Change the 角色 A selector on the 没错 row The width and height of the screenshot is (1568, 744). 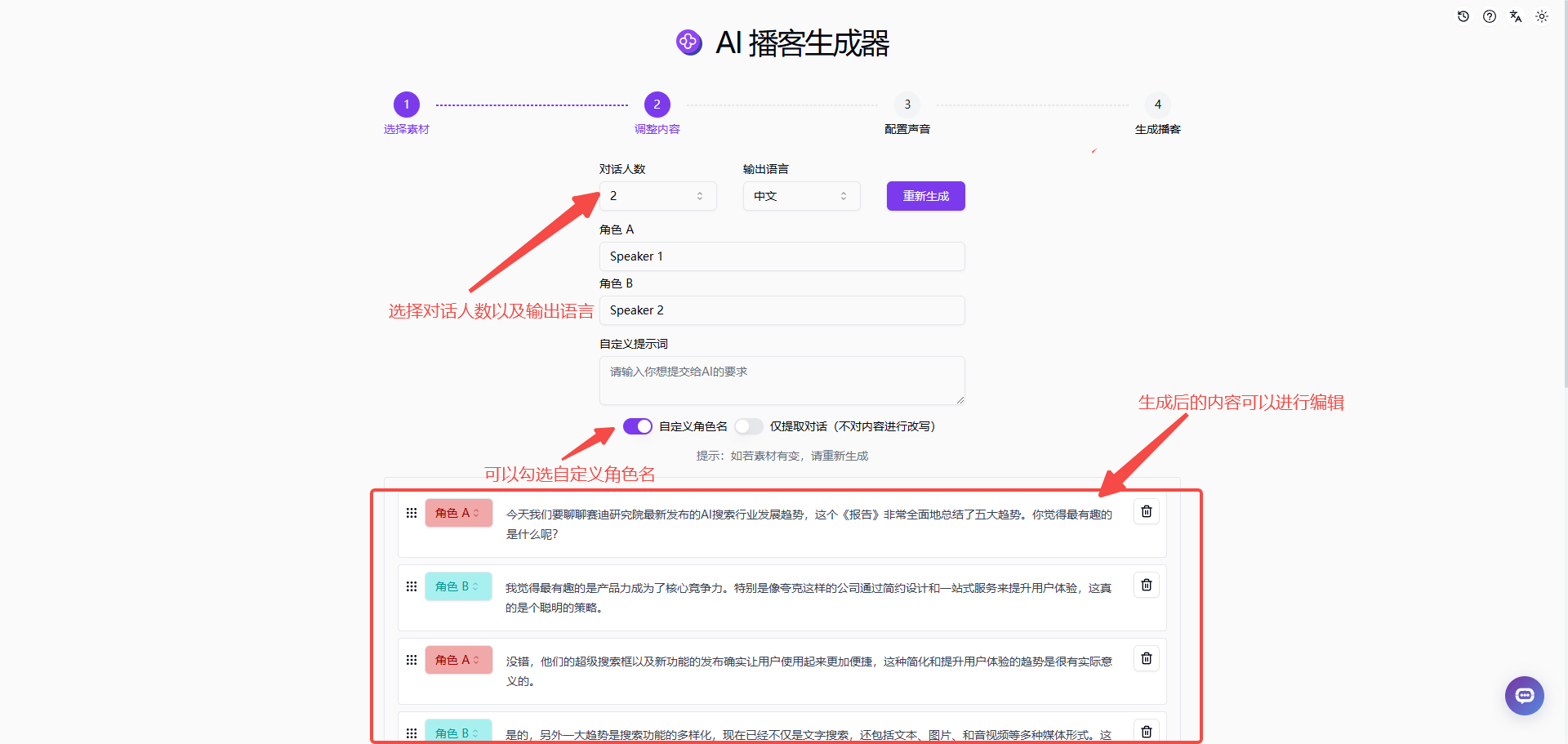(458, 660)
